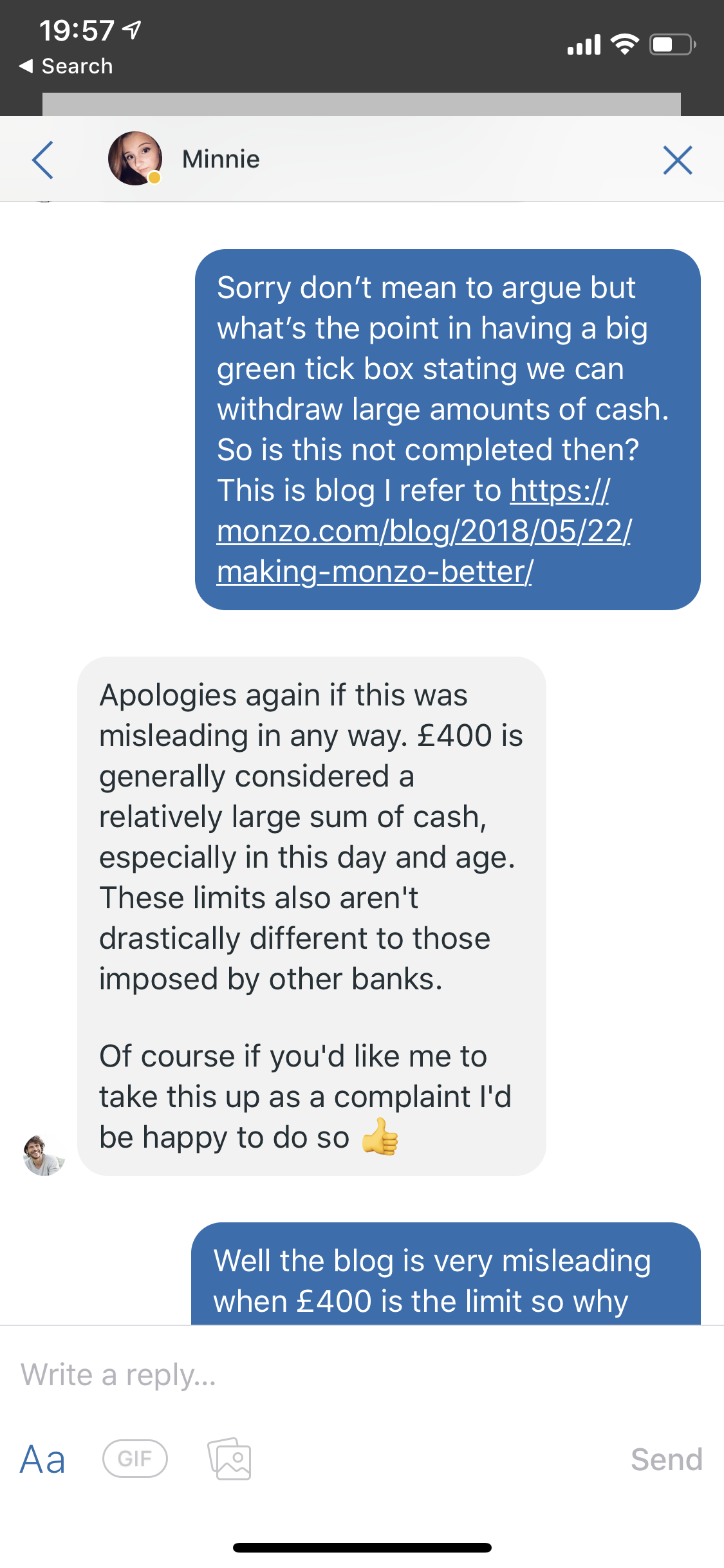
Task: Tap the cellular signal bars icon
Action: 584,45
